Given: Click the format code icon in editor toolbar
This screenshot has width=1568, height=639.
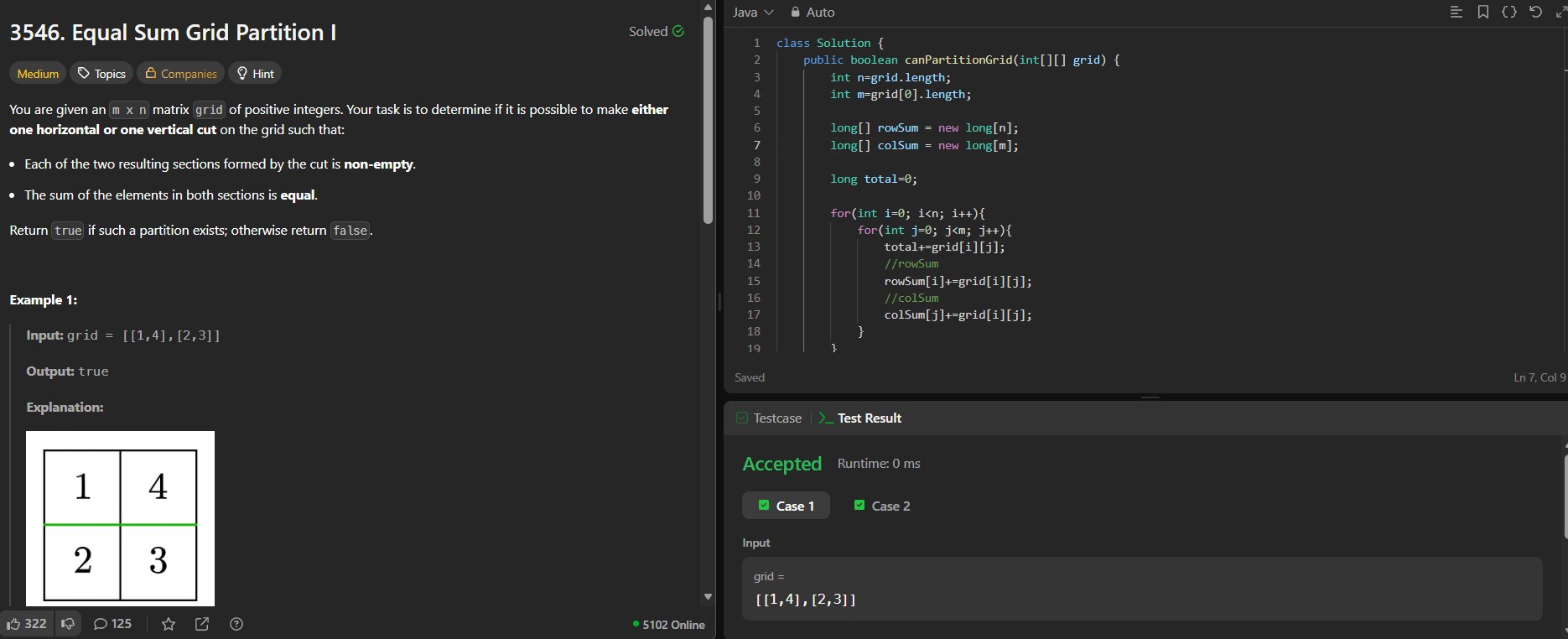Looking at the screenshot, I should pos(1456,12).
